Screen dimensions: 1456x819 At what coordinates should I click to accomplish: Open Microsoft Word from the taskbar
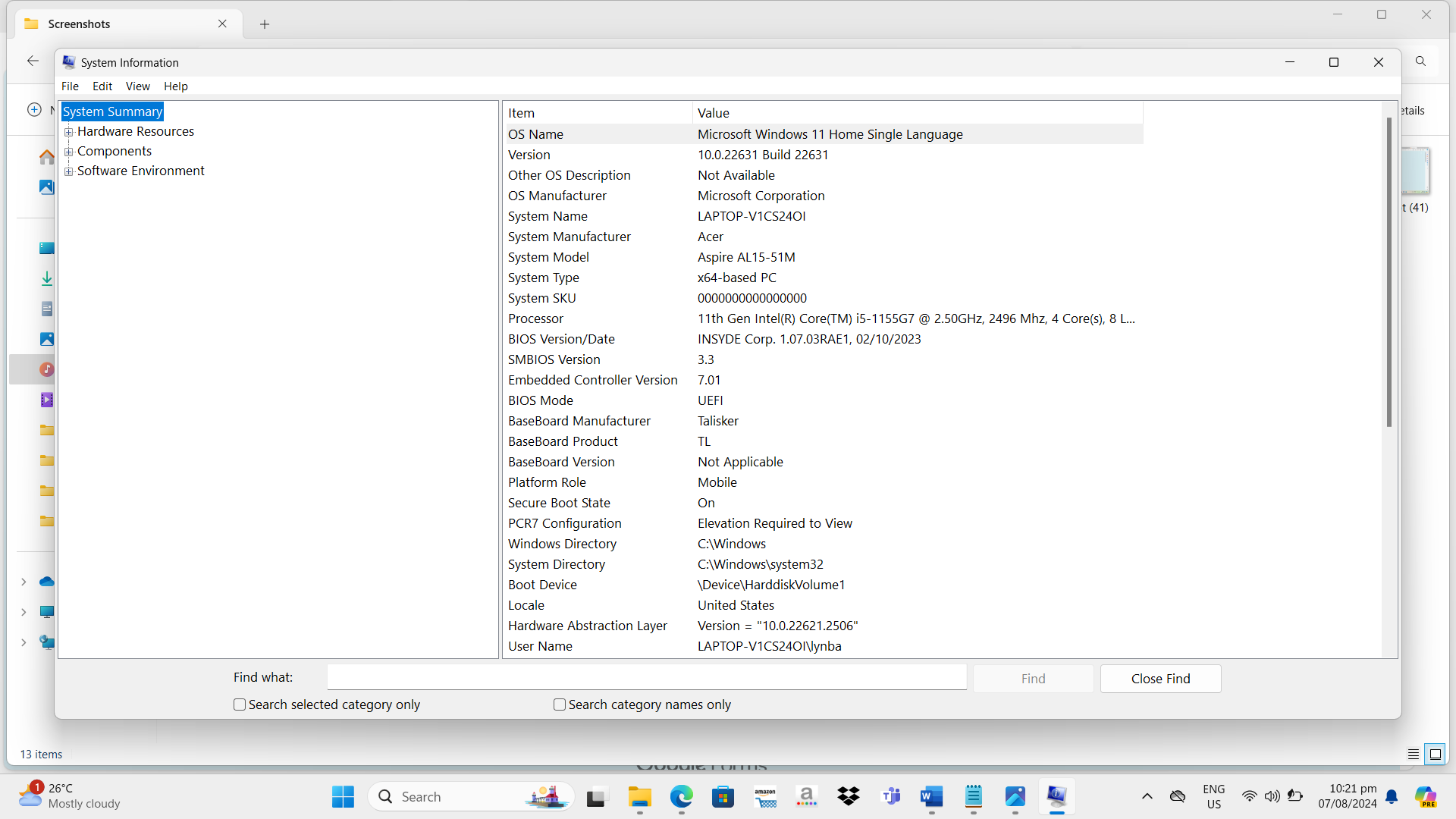coord(931,796)
